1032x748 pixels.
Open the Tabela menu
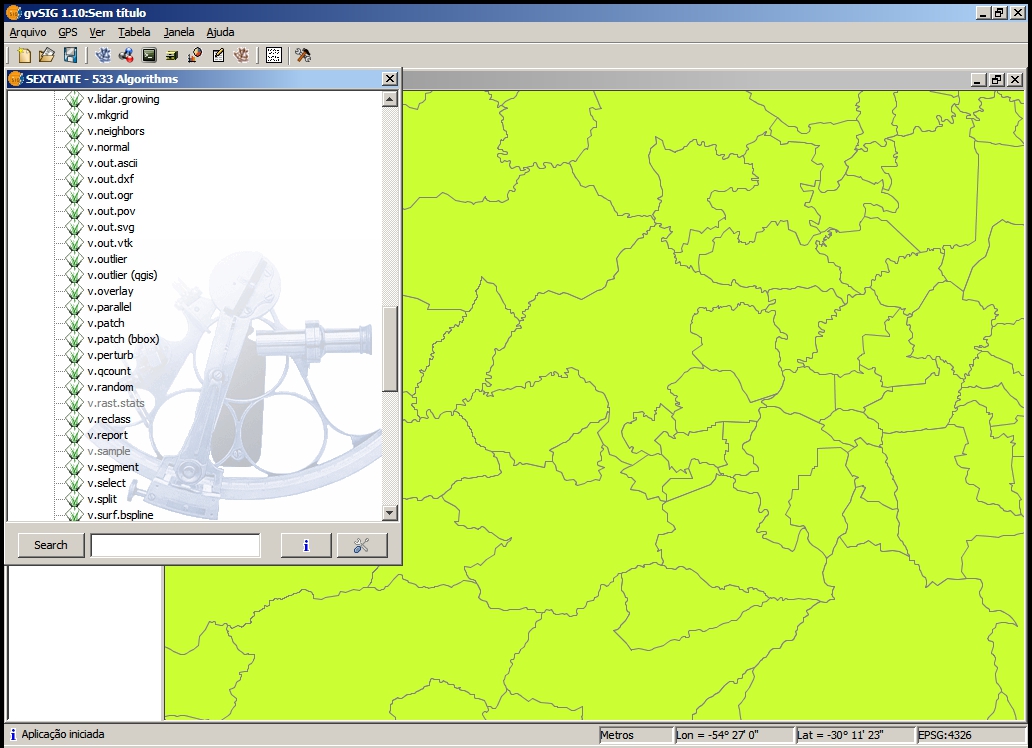[134, 32]
